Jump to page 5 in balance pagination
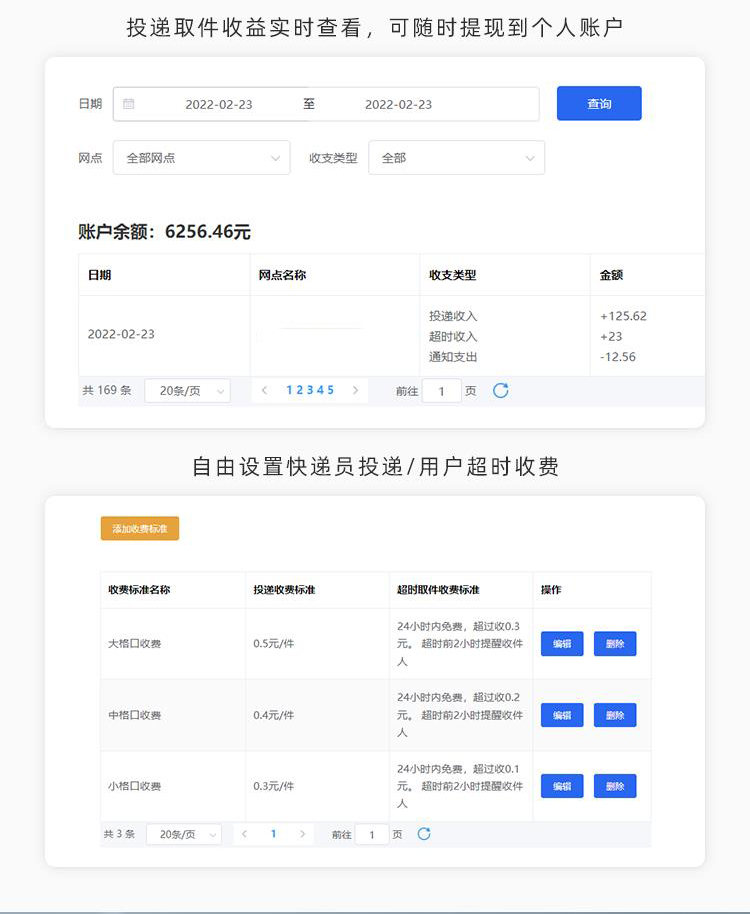The width and height of the screenshot is (750, 914). click(331, 390)
